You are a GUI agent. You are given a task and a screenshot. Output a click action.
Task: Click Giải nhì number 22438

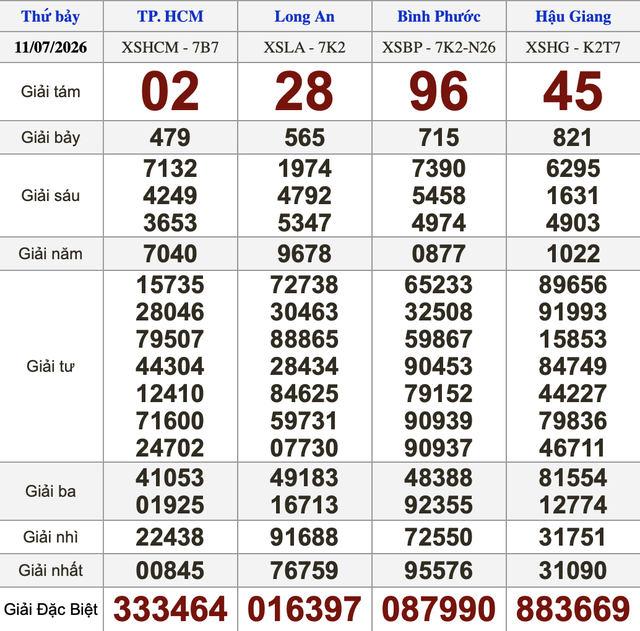click(170, 537)
